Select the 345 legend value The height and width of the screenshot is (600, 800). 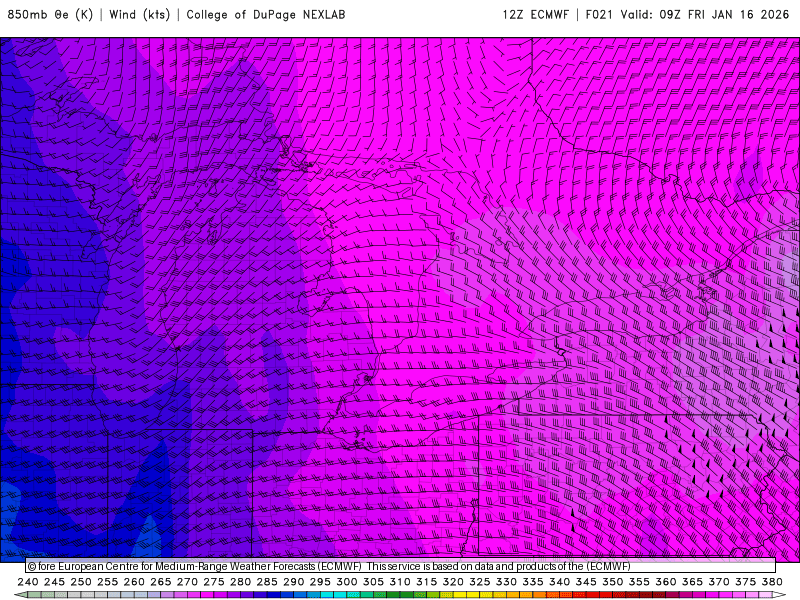[x=586, y=582]
